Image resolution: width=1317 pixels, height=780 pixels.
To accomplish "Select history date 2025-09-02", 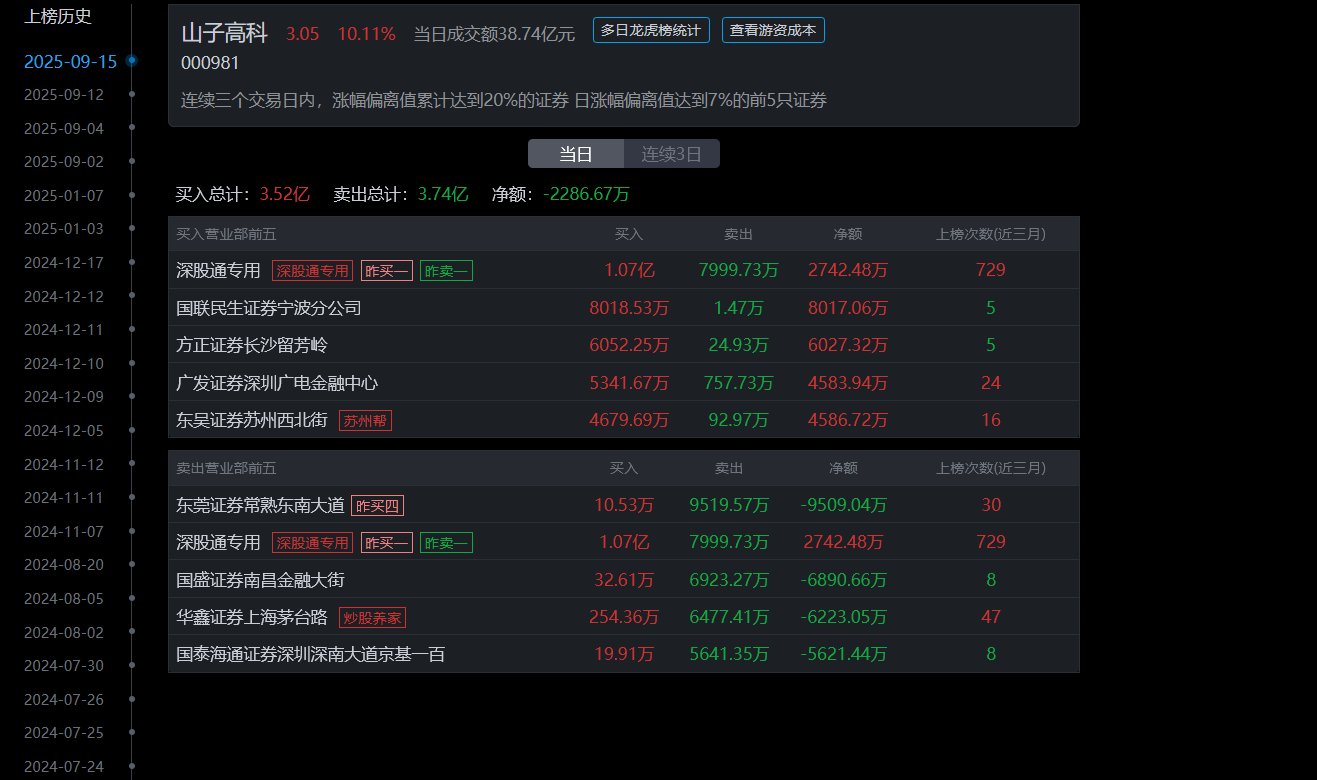I will (x=64, y=161).
